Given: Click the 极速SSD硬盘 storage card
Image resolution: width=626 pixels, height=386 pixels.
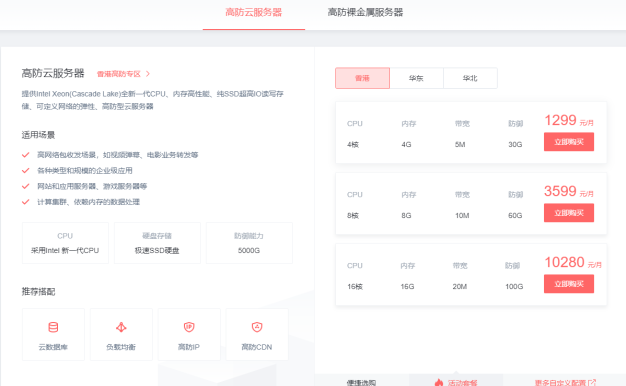Looking at the screenshot, I should pos(157,243).
